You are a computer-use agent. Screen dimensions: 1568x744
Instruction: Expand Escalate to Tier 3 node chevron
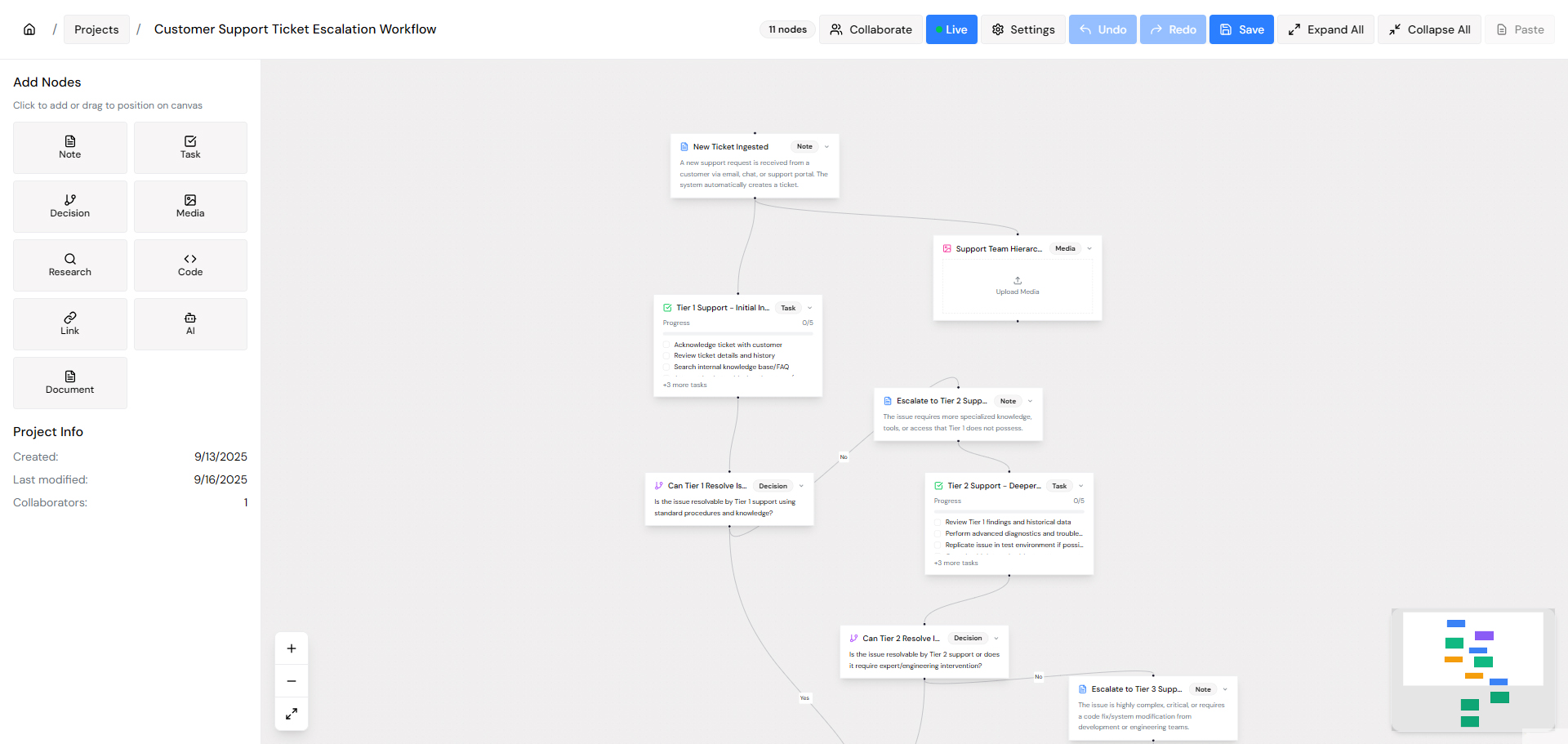1225,689
